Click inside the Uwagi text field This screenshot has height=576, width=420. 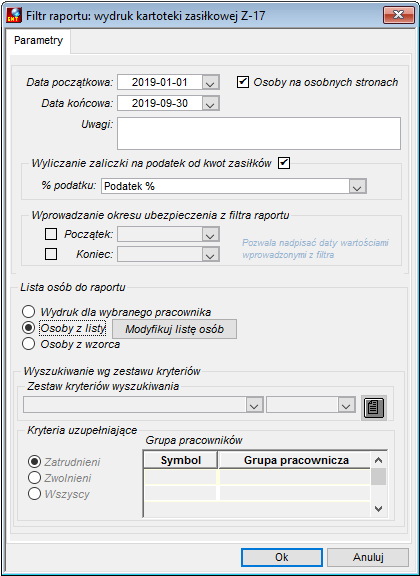click(259, 133)
